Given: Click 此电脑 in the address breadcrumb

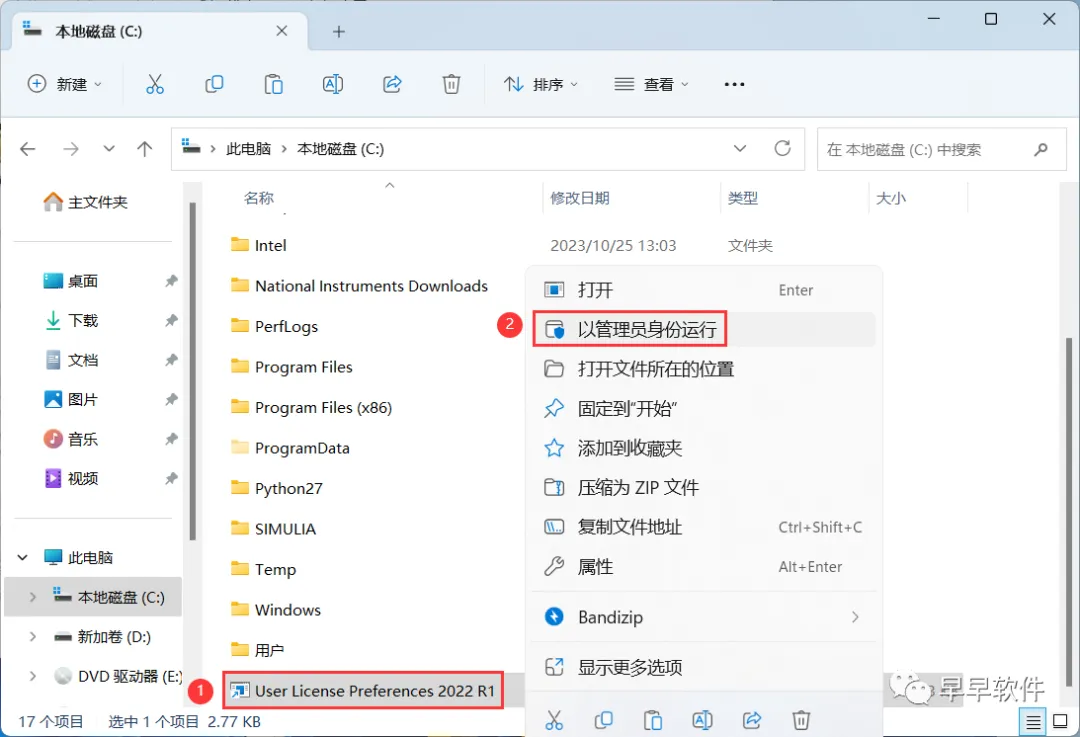Looking at the screenshot, I should (x=249, y=149).
